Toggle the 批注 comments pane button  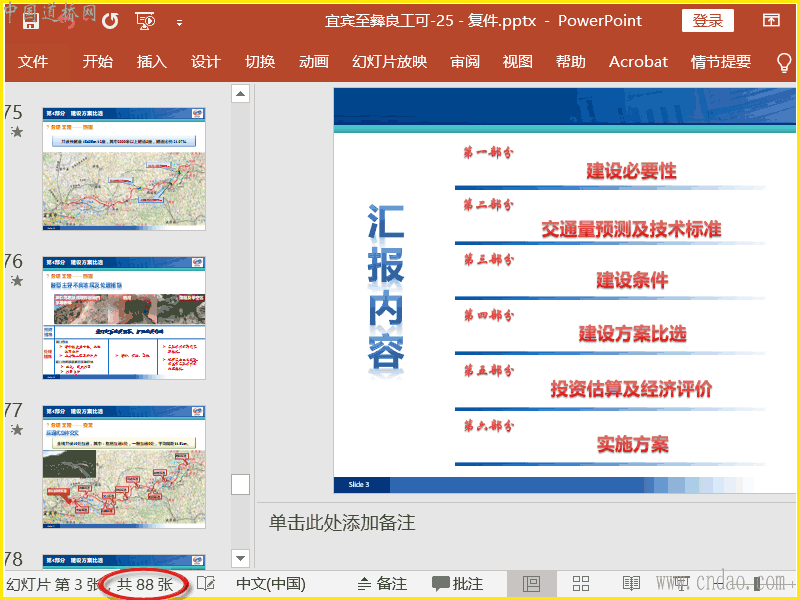click(x=458, y=584)
